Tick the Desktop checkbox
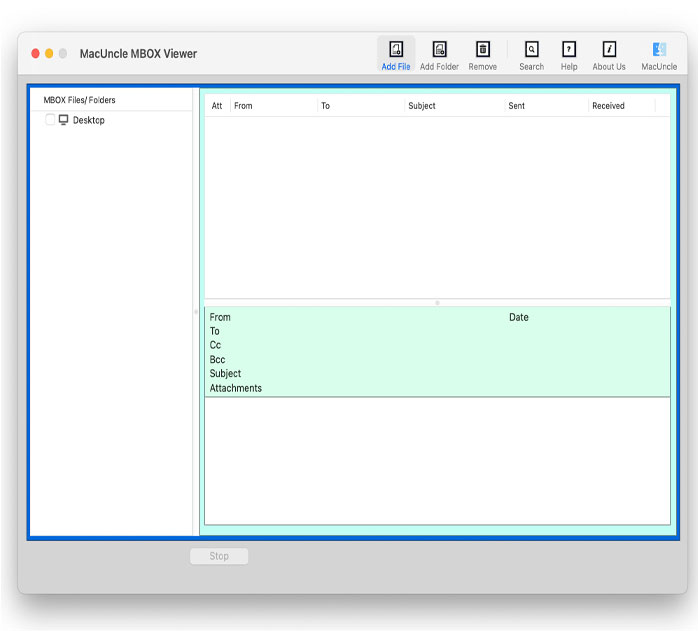This screenshot has height=631, width=700. coord(51,120)
